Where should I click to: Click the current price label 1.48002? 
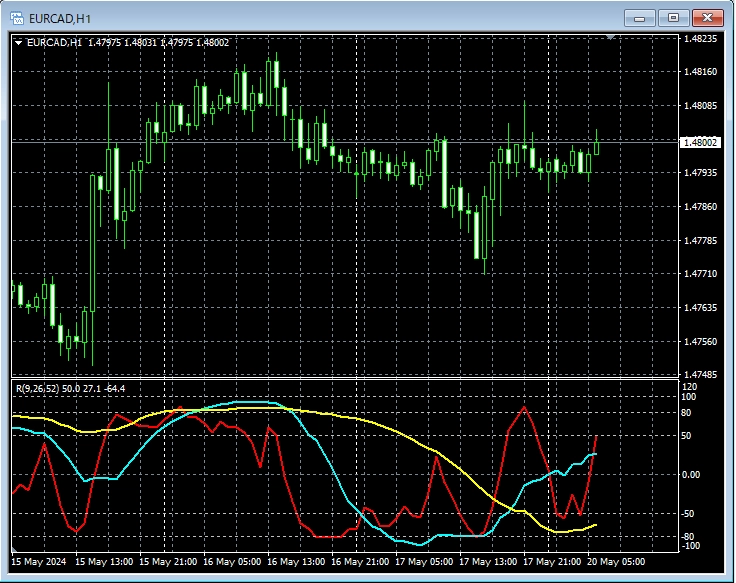[x=700, y=143]
